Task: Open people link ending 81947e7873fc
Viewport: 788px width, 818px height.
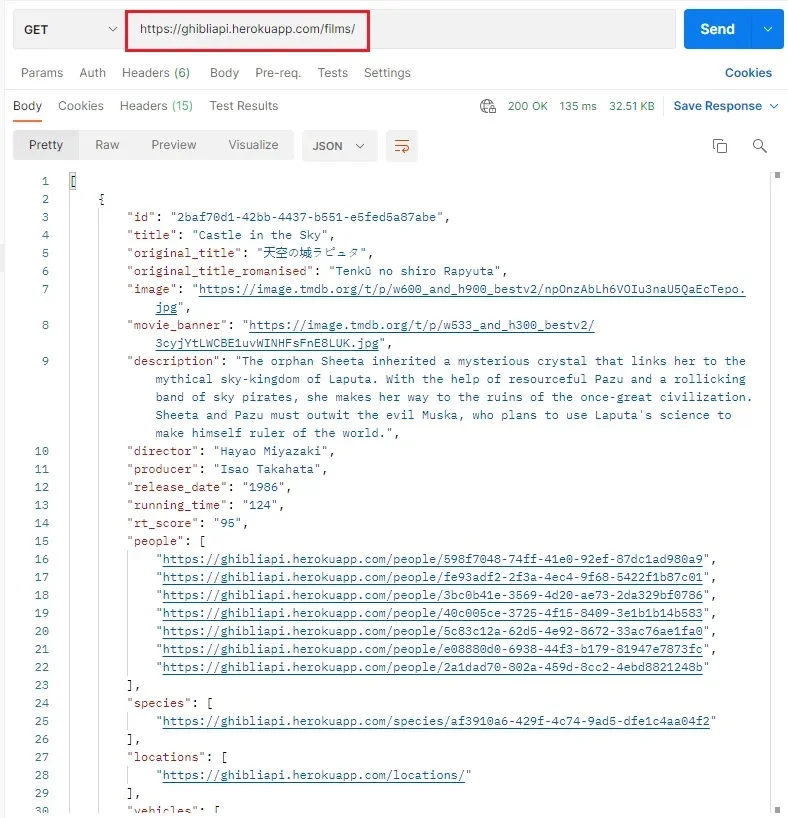Action: tap(433, 649)
